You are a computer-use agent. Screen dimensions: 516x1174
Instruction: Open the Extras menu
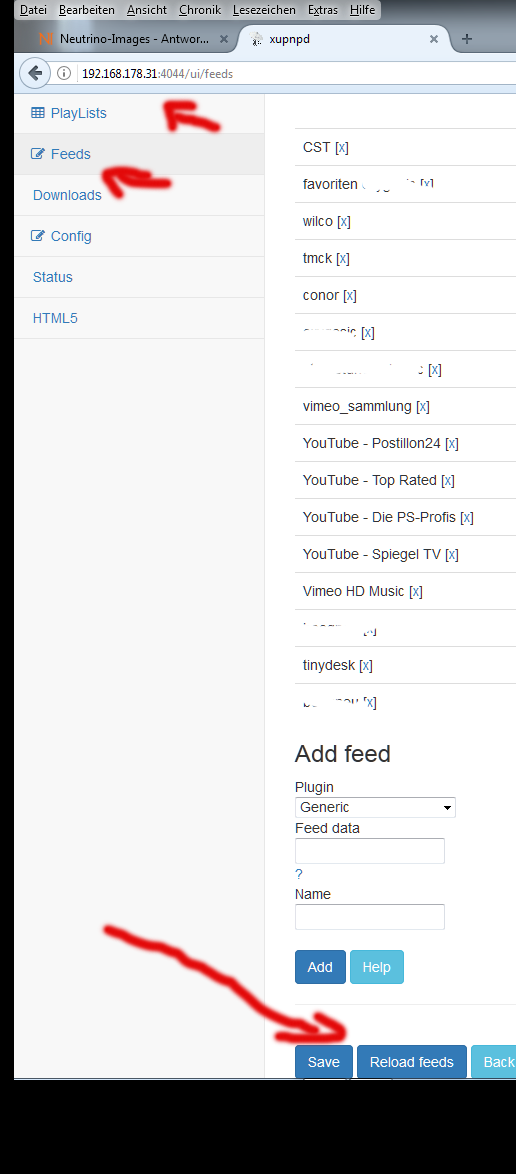pos(323,10)
